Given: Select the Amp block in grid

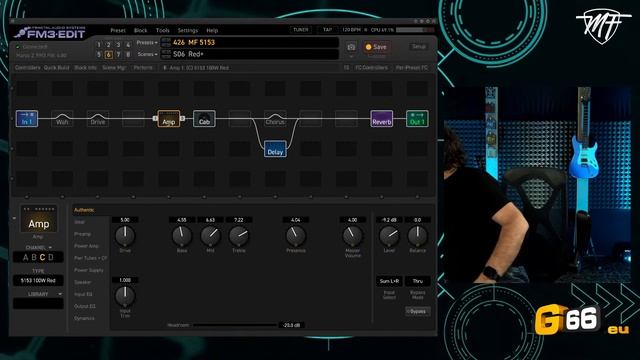Looking at the screenshot, I should (169, 118).
